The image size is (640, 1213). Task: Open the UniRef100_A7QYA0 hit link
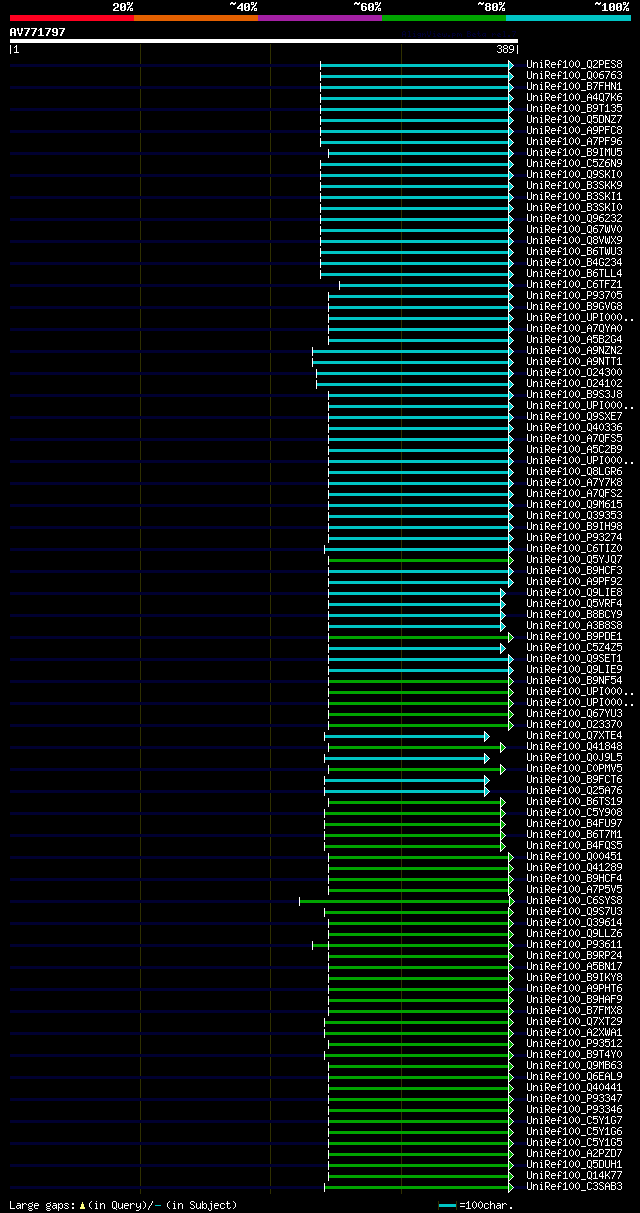click(574, 329)
